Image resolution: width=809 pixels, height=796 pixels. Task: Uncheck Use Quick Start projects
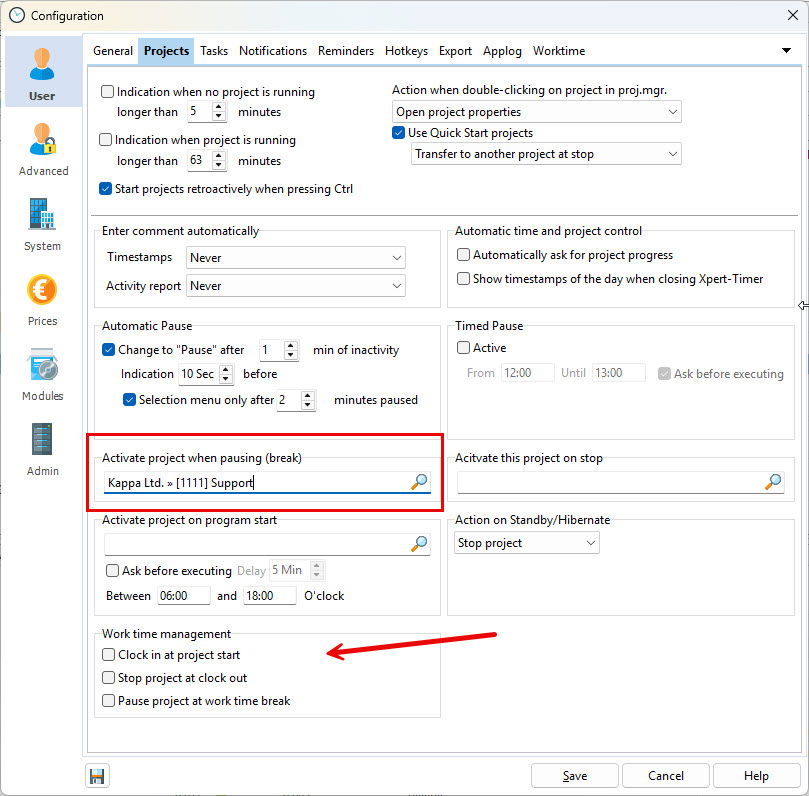[399, 133]
